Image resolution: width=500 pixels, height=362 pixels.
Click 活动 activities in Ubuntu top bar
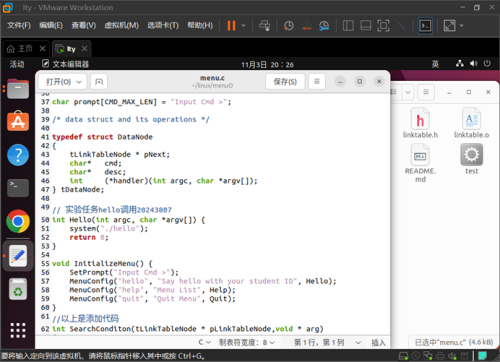click(x=17, y=64)
